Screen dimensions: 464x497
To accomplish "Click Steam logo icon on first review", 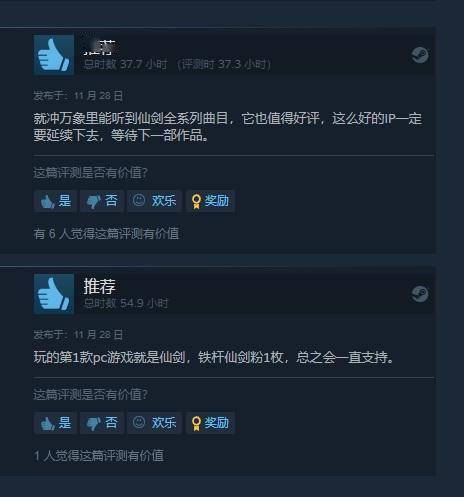I will [420, 55].
